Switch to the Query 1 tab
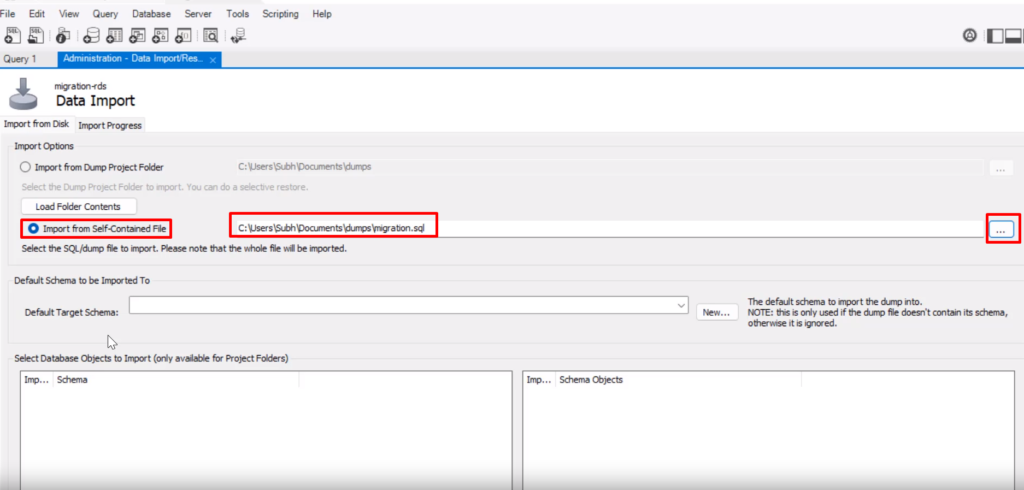This screenshot has width=1024, height=490. (21, 59)
